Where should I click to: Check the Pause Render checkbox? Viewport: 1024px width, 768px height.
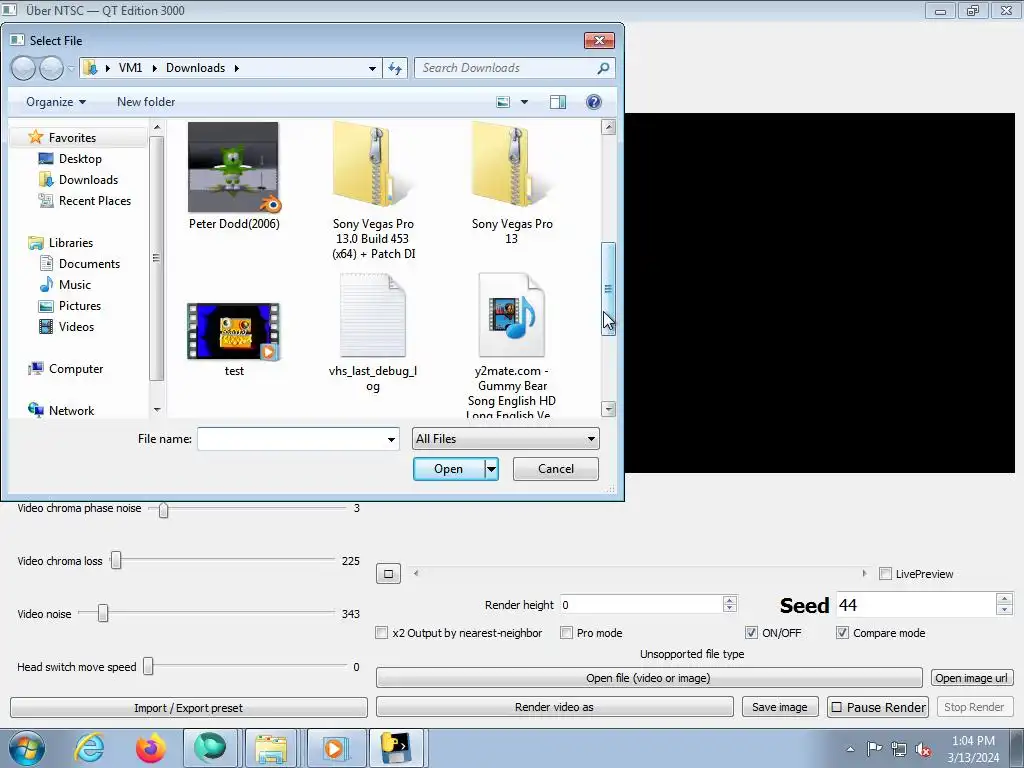tap(837, 707)
